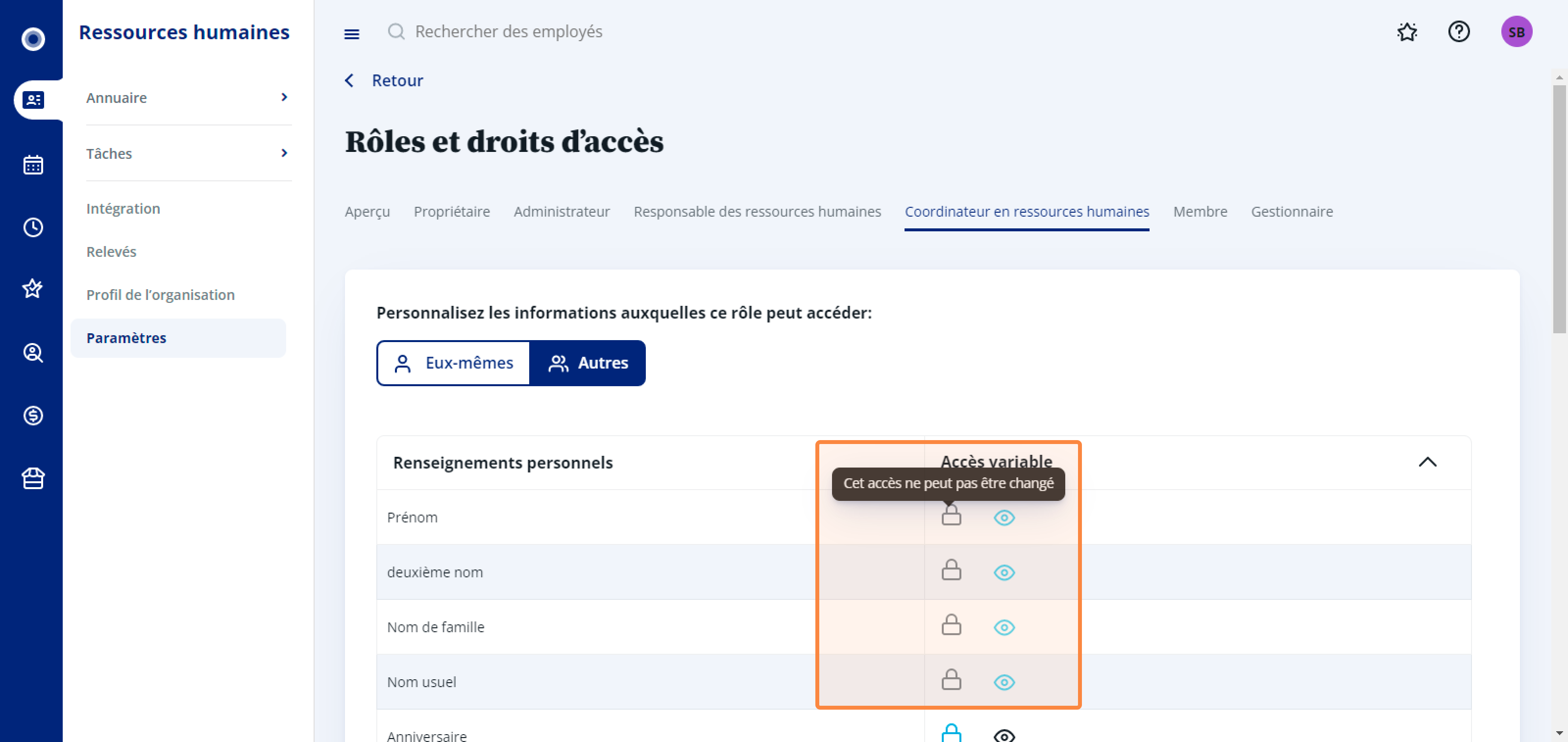Open the clock time-tracking sidebar icon
Screen dimensions: 1568x742
[33, 227]
